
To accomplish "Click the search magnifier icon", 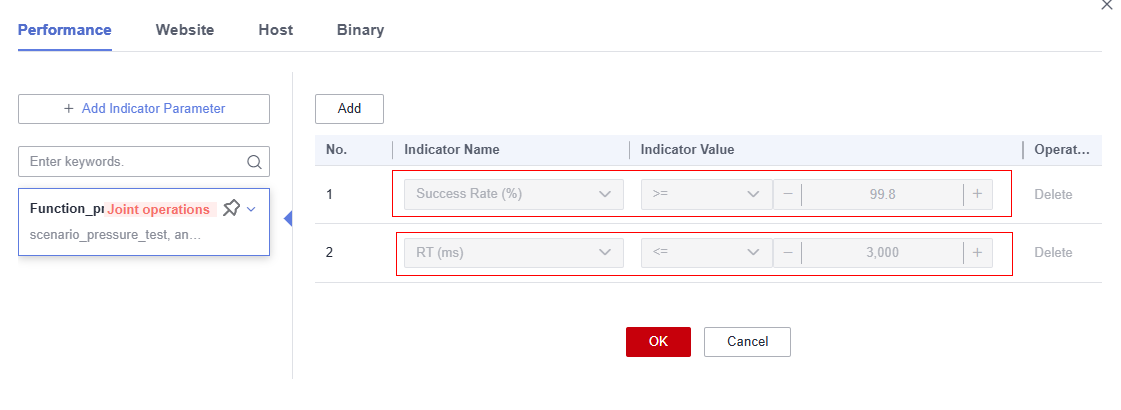I will [x=254, y=162].
